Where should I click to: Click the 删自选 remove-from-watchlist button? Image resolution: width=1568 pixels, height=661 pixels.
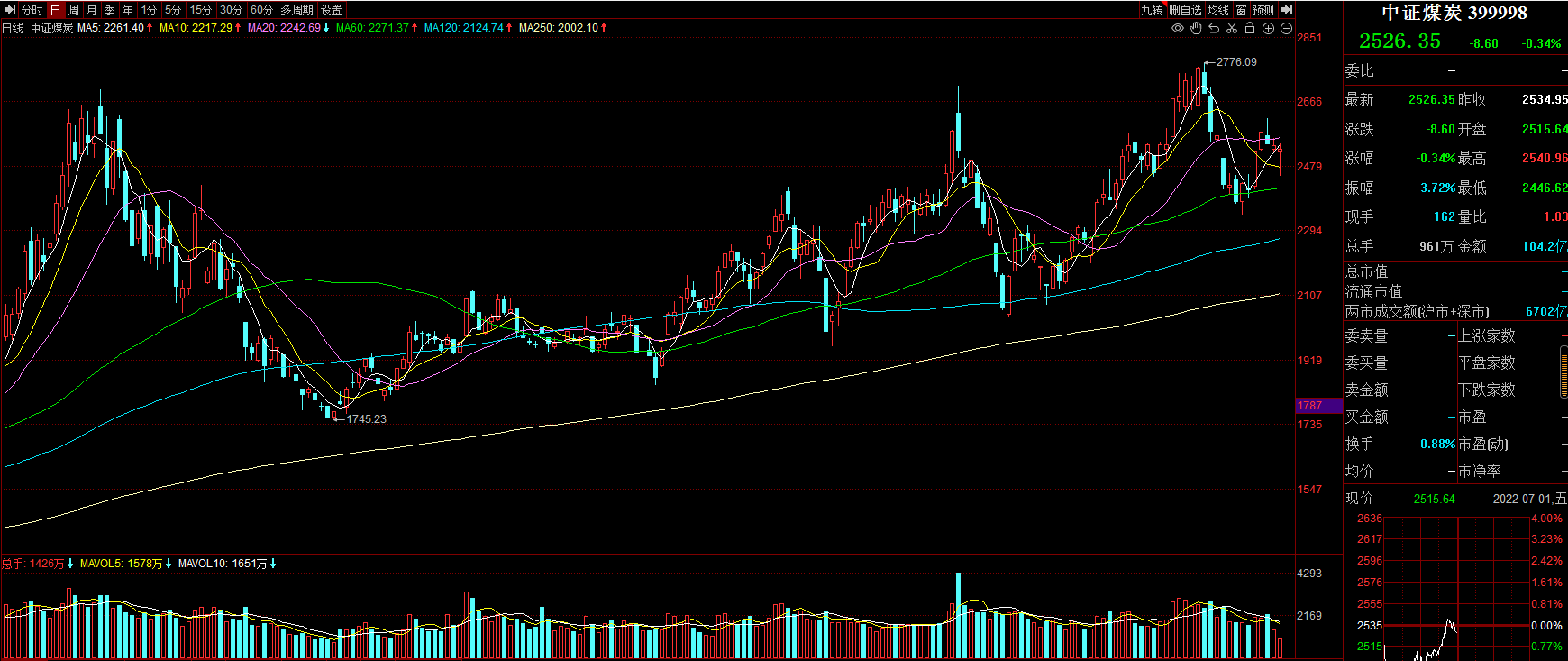1186,10
